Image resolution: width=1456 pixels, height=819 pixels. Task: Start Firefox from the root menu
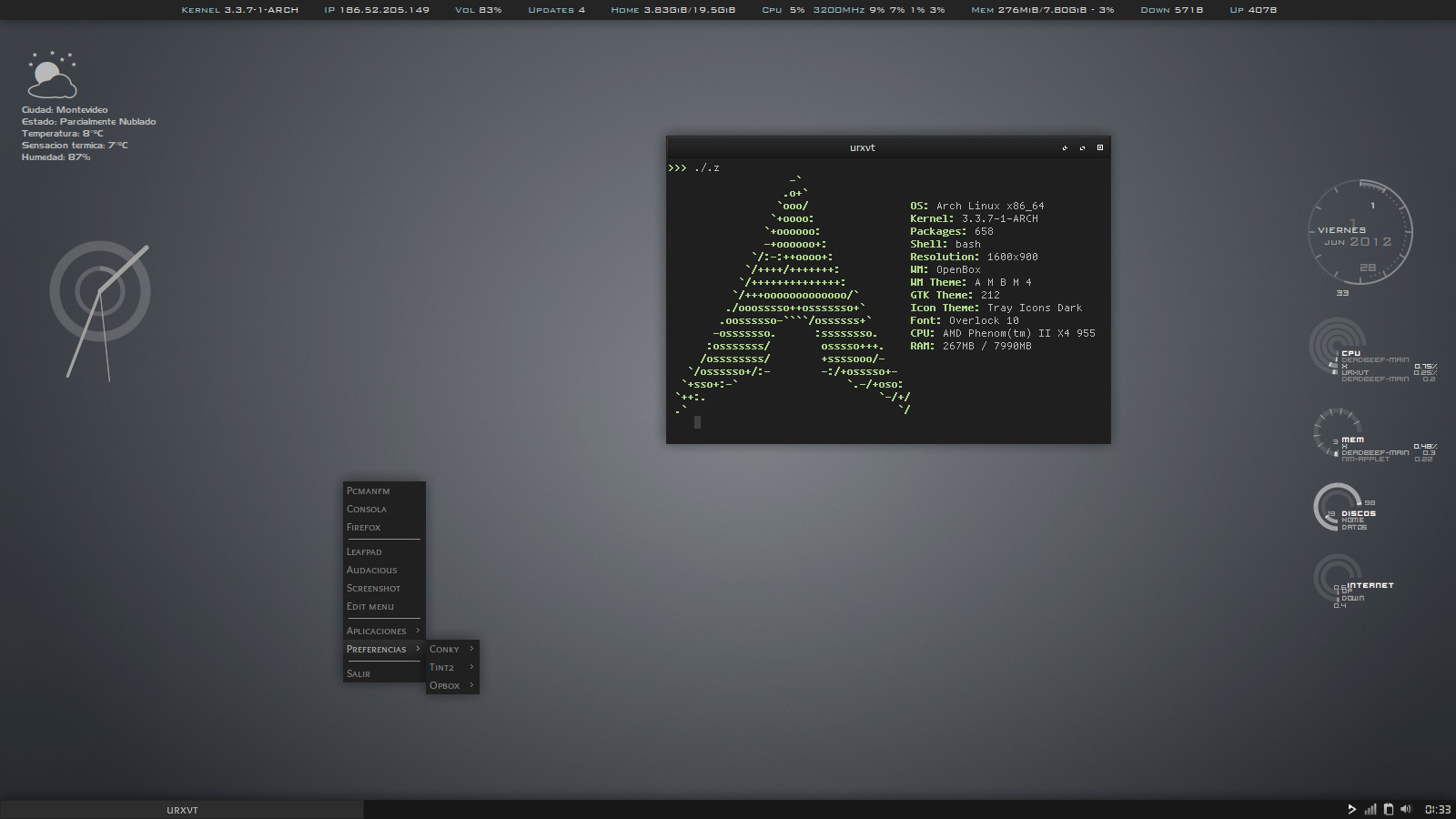(383, 527)
